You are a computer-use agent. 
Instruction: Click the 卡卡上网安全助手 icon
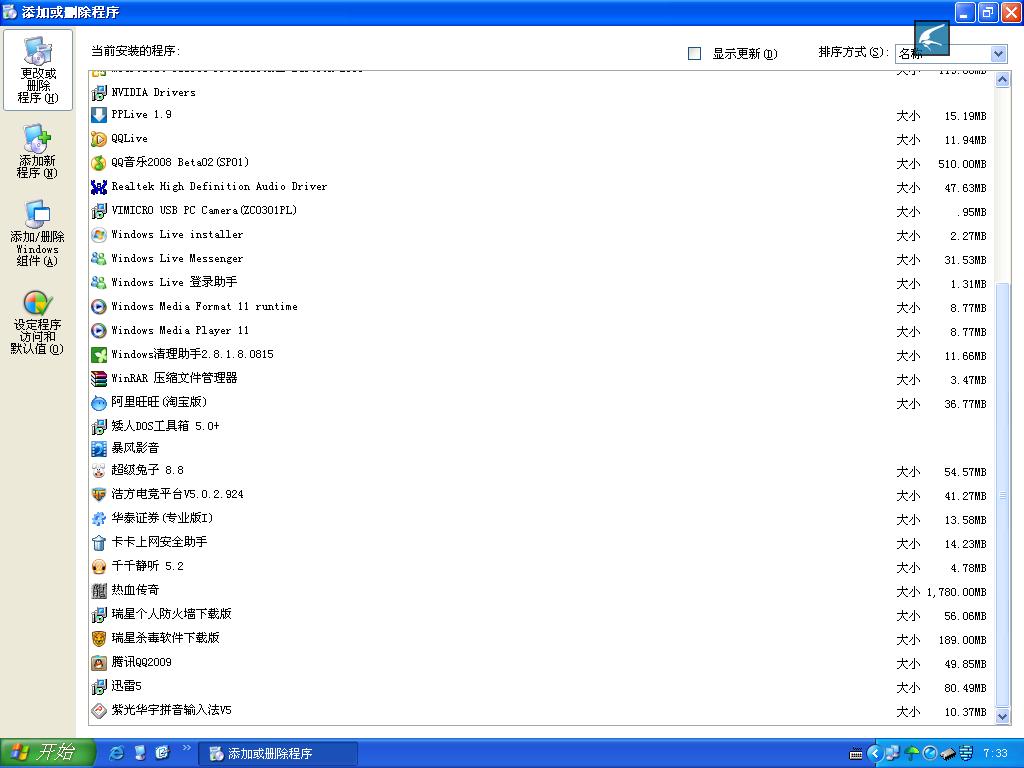99,543
